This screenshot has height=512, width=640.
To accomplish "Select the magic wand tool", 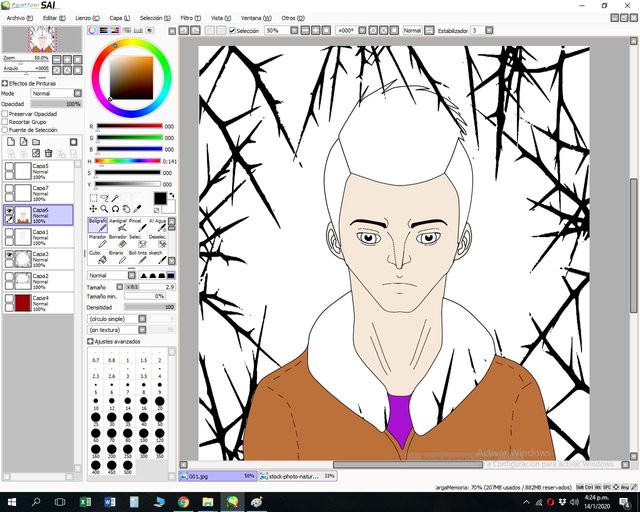I will [x=116, y=198].
